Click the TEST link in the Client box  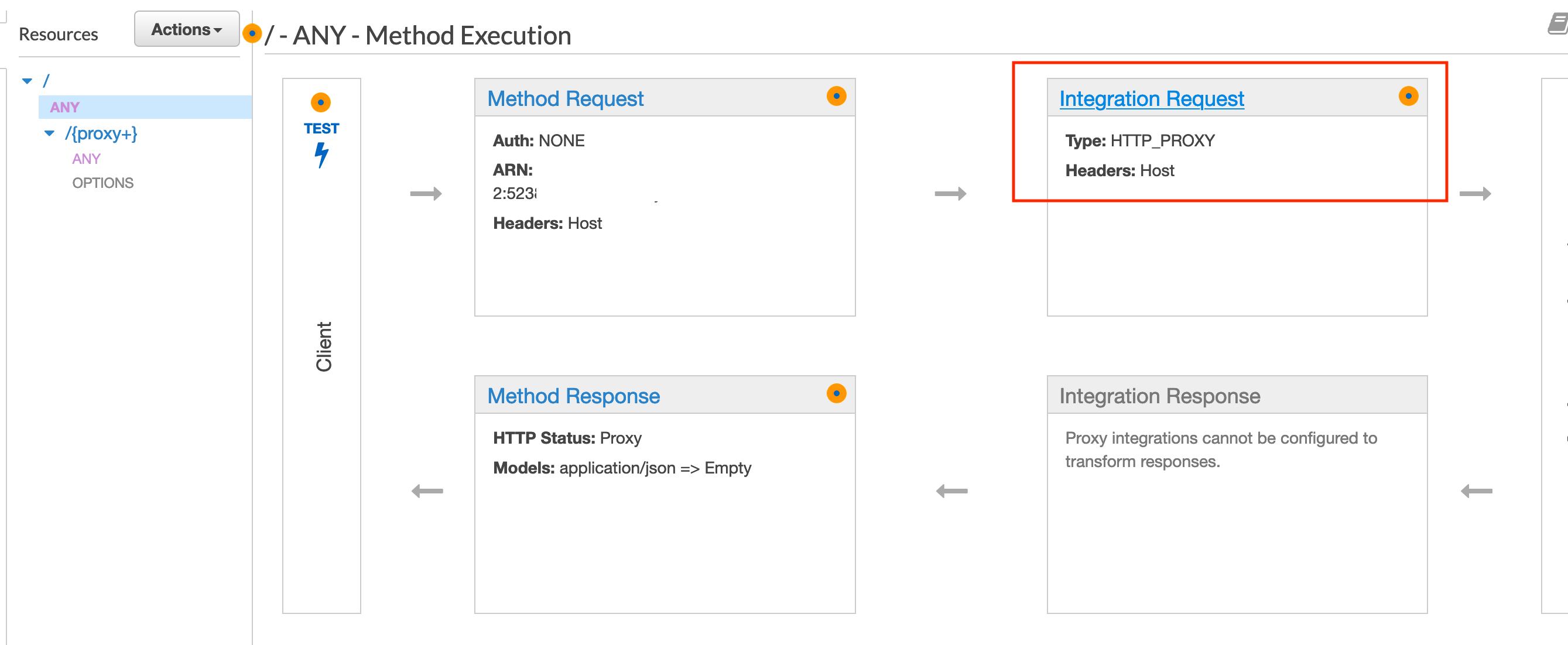click(x=322, y=128)
